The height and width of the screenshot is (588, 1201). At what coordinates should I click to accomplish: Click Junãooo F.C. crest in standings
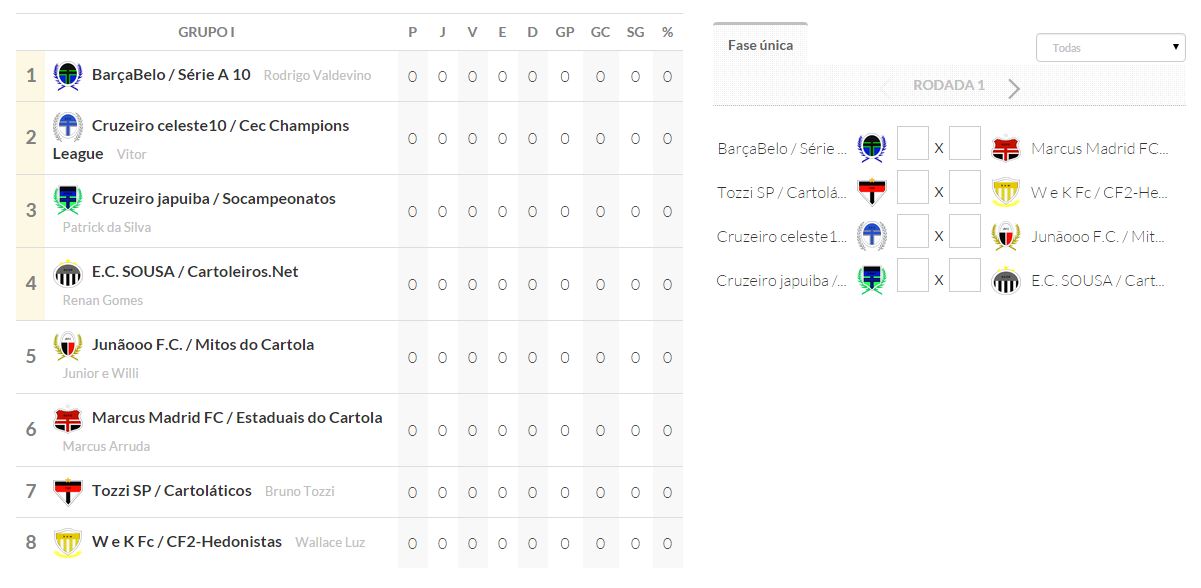pyautogui.click(x=67, y=346)
